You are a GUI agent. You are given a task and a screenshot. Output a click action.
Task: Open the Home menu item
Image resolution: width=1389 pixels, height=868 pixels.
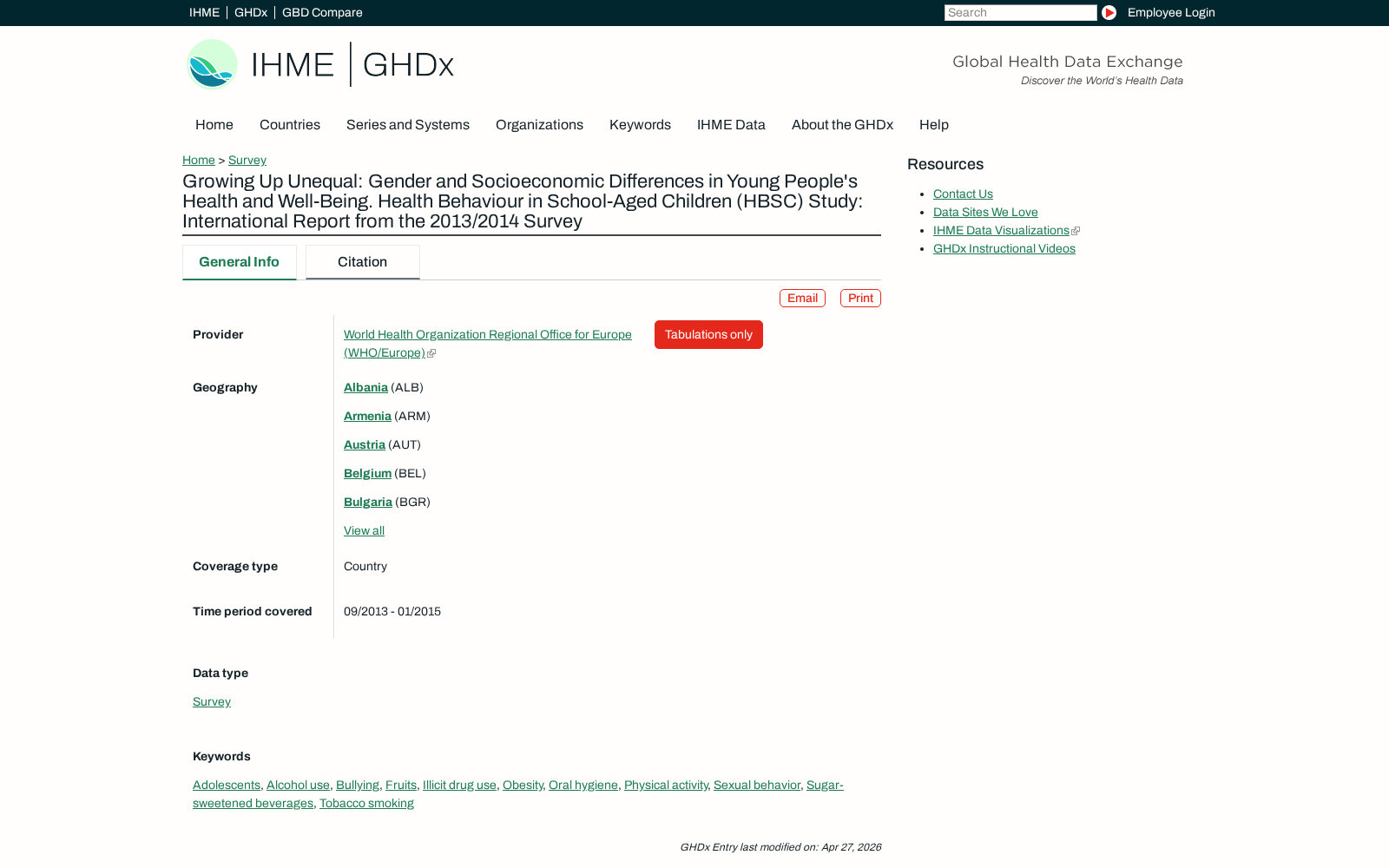click(x=214, y=125)
